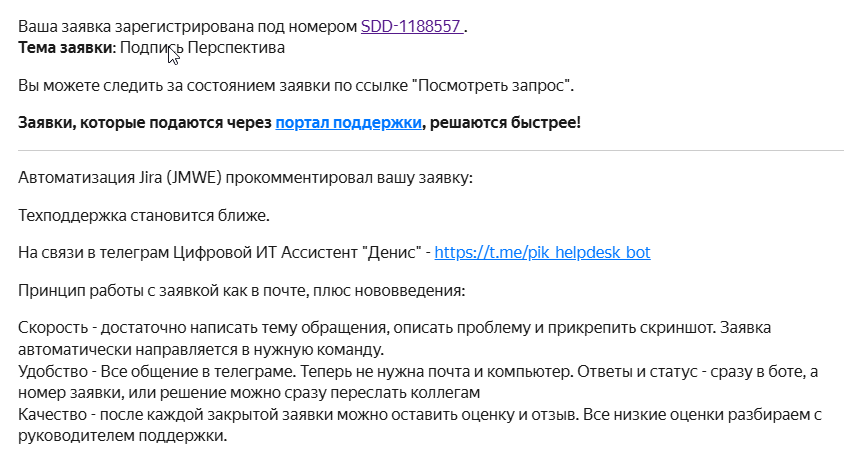Open the "портал поддержки" link
This screenshot has height=464, width=844.
pyautogui.click(x=348, y=123)
